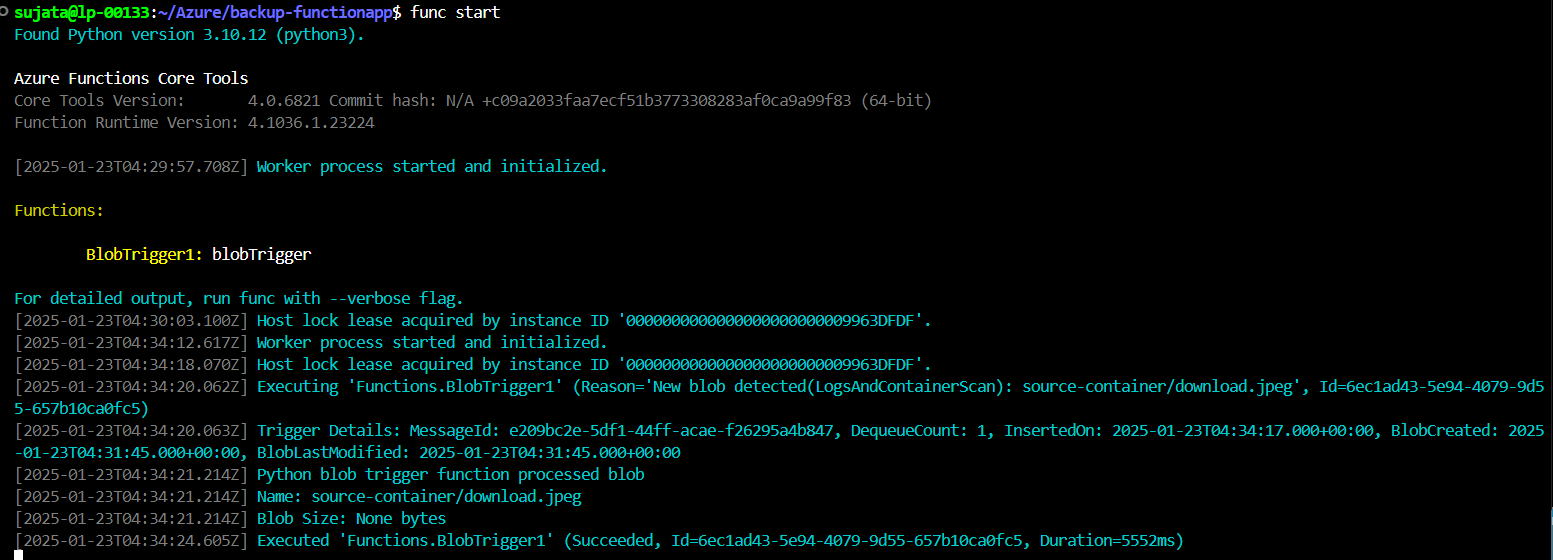Click the commit hash '+c09a2033faa7...' text

click(x=666, y=100)
